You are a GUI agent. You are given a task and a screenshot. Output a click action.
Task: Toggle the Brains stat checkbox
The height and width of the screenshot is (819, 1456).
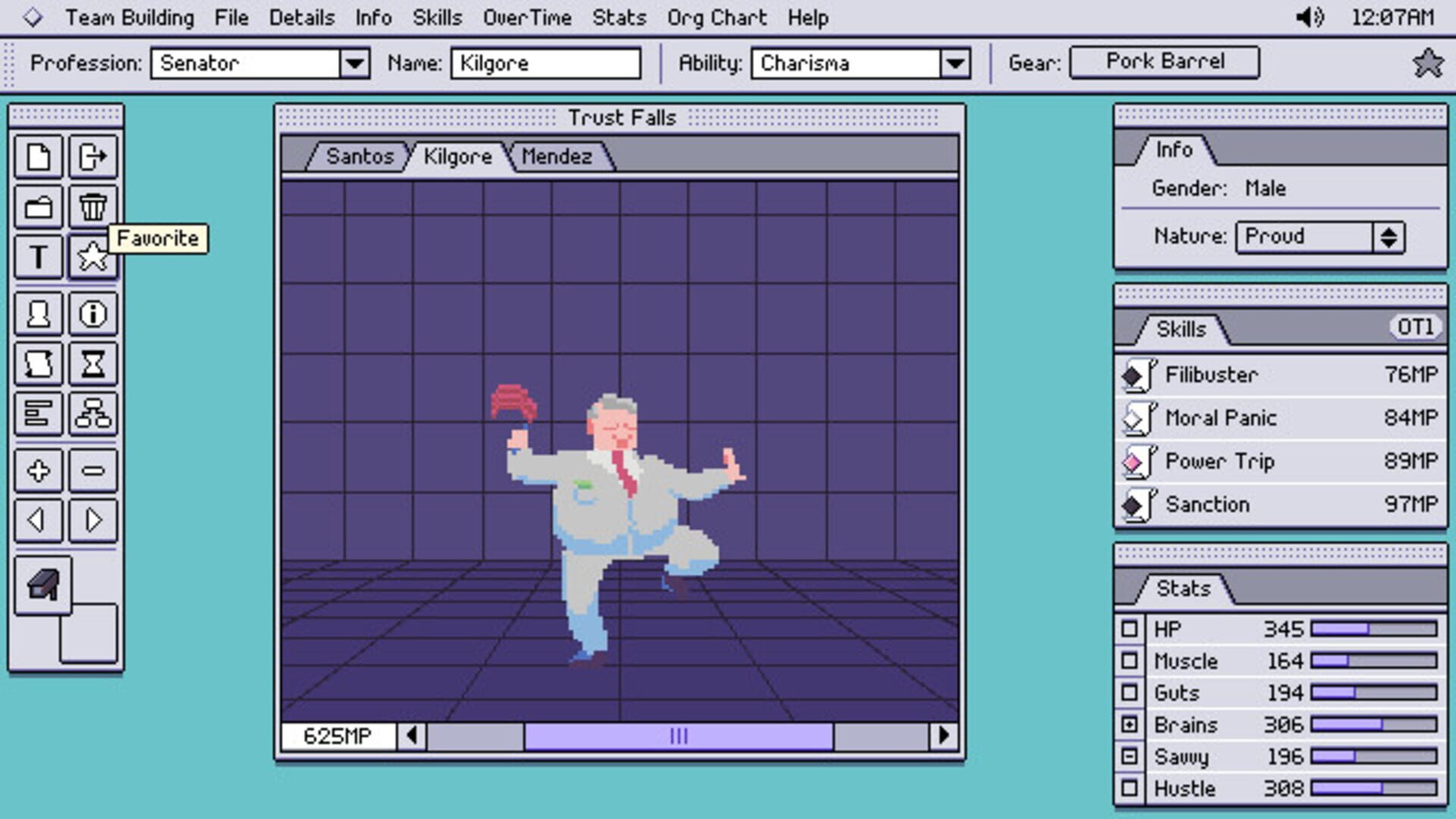click(x=1129, y=724)
